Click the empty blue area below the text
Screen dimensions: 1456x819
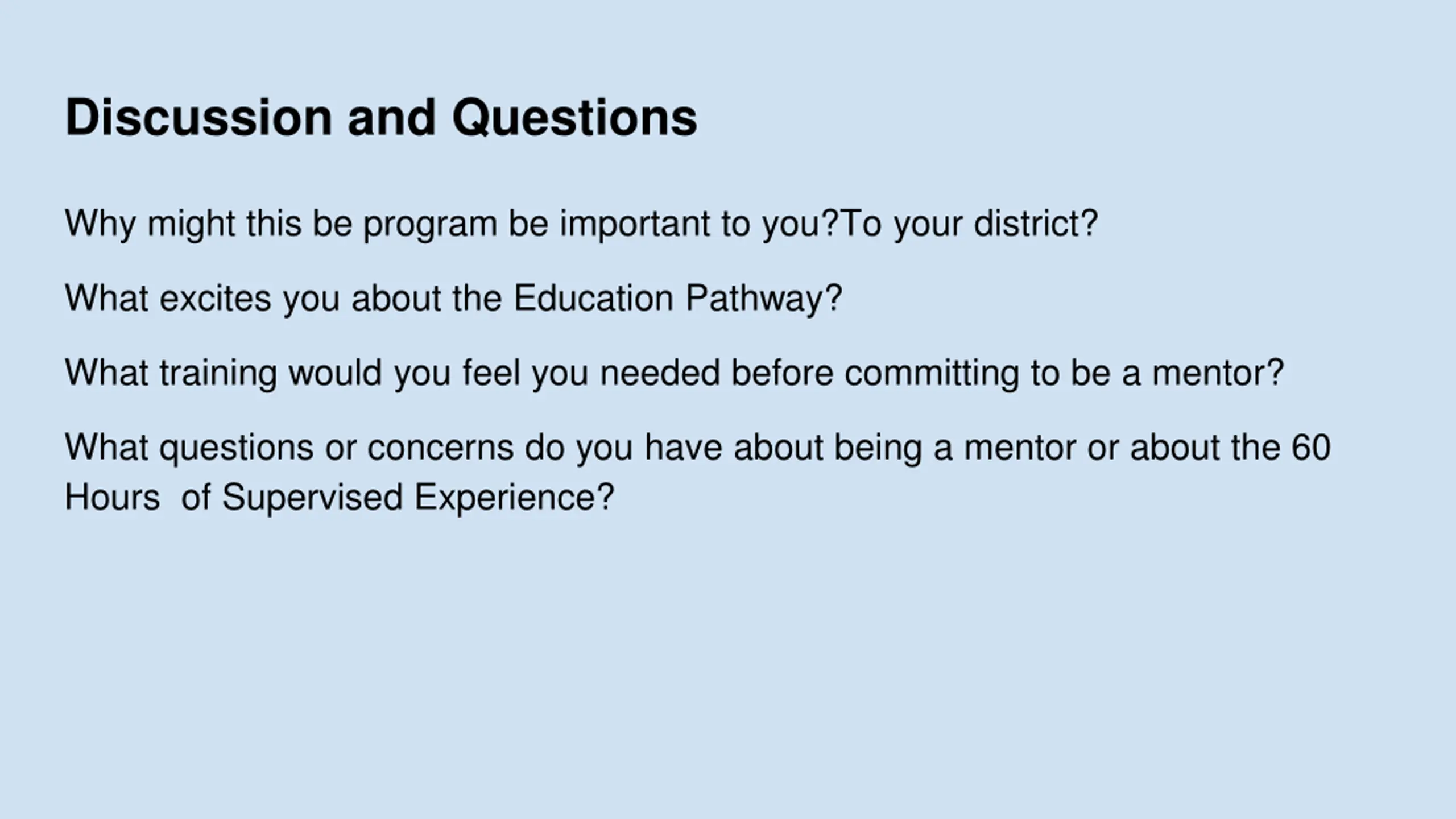(x=728, y=671)
